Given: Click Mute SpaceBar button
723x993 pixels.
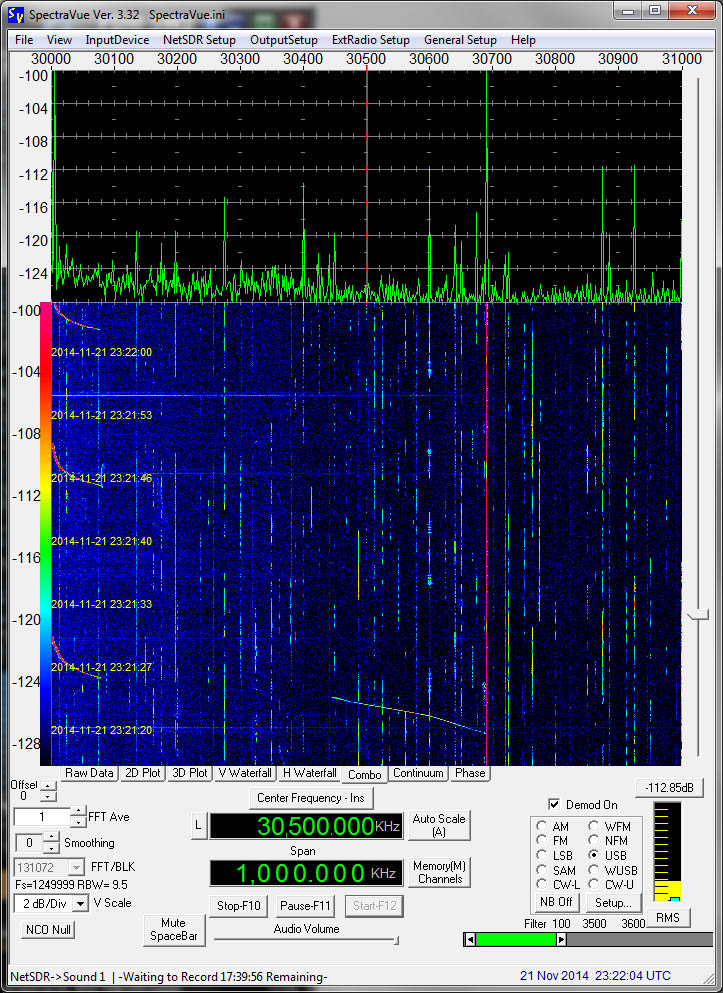Looking at the screenshot, I should [173, 930].
